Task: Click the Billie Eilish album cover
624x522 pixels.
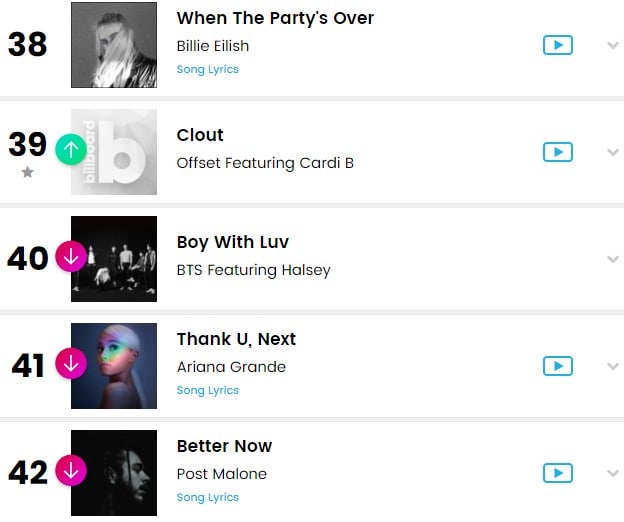Action: click(114, 45)
